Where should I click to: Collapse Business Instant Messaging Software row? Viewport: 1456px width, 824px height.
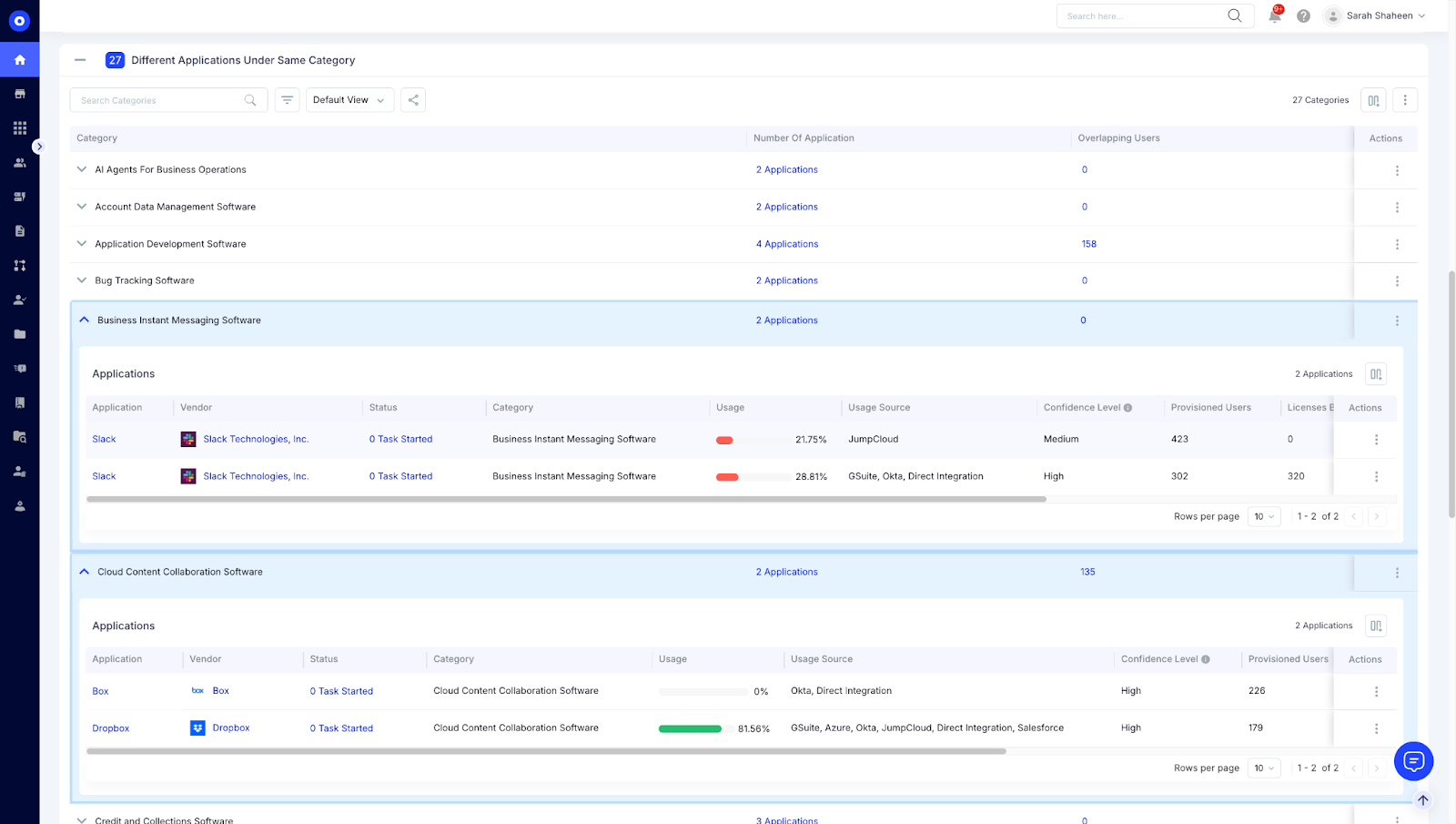pos(84,320)
